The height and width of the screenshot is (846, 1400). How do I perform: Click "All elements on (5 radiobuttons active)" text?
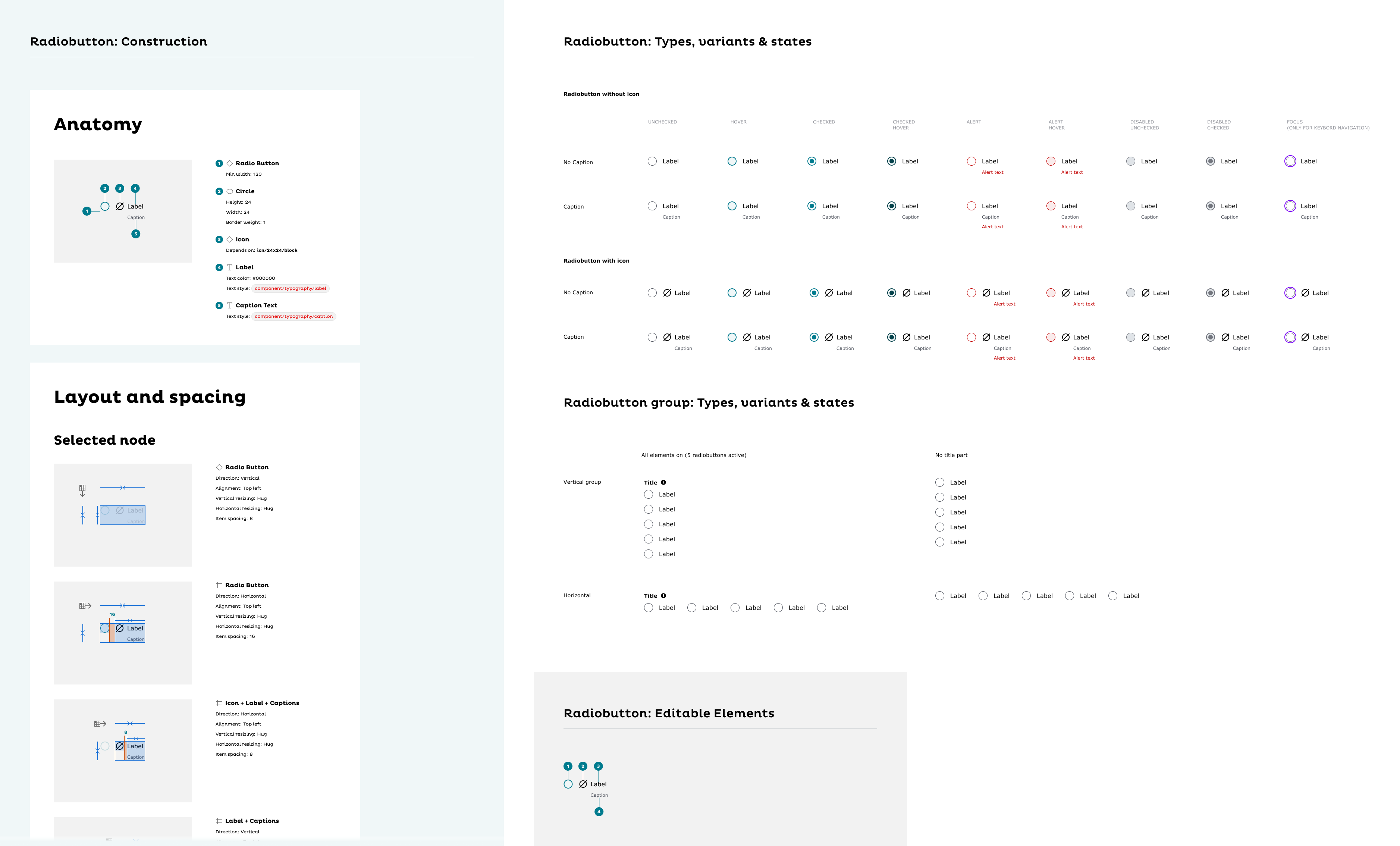(x=694, y=455)
